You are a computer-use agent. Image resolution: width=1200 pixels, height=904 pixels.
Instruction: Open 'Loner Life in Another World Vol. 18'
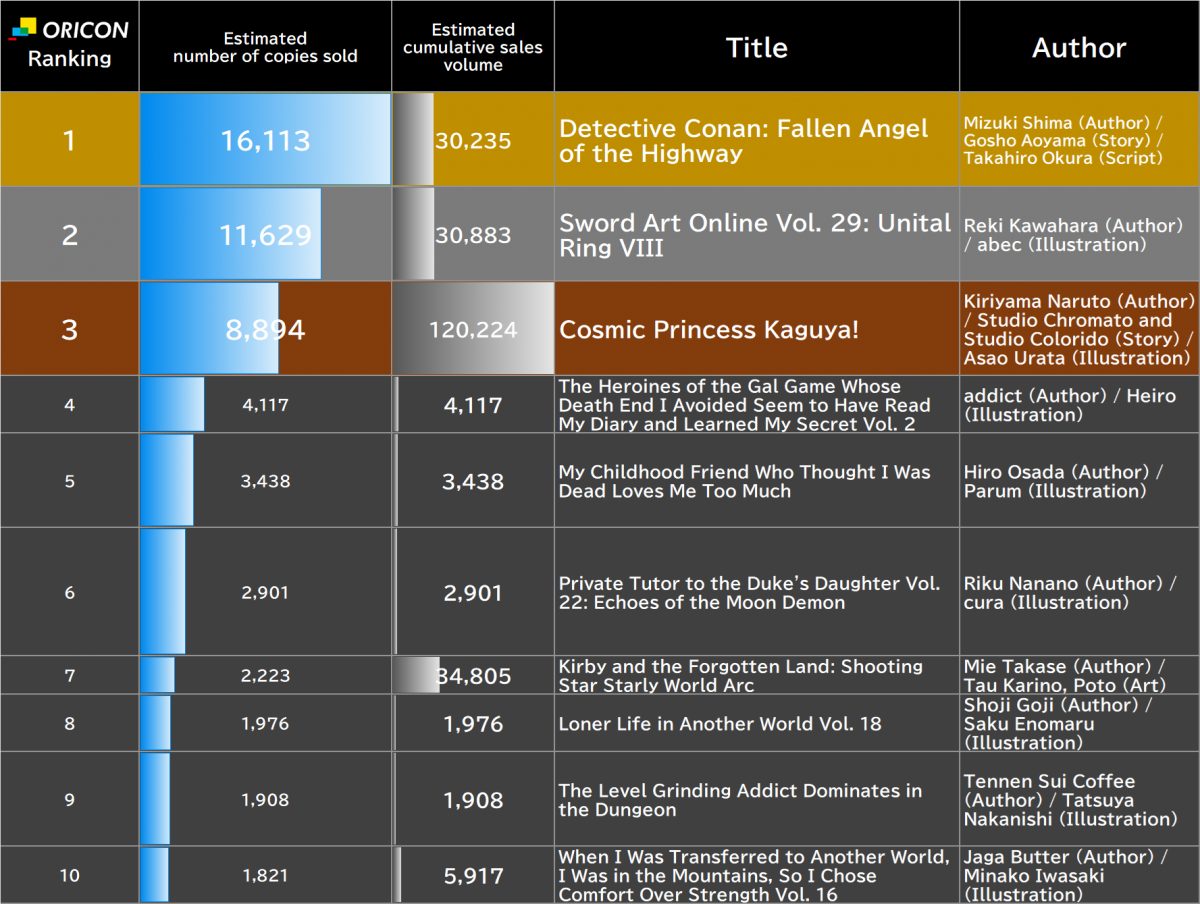click(719, 724)
